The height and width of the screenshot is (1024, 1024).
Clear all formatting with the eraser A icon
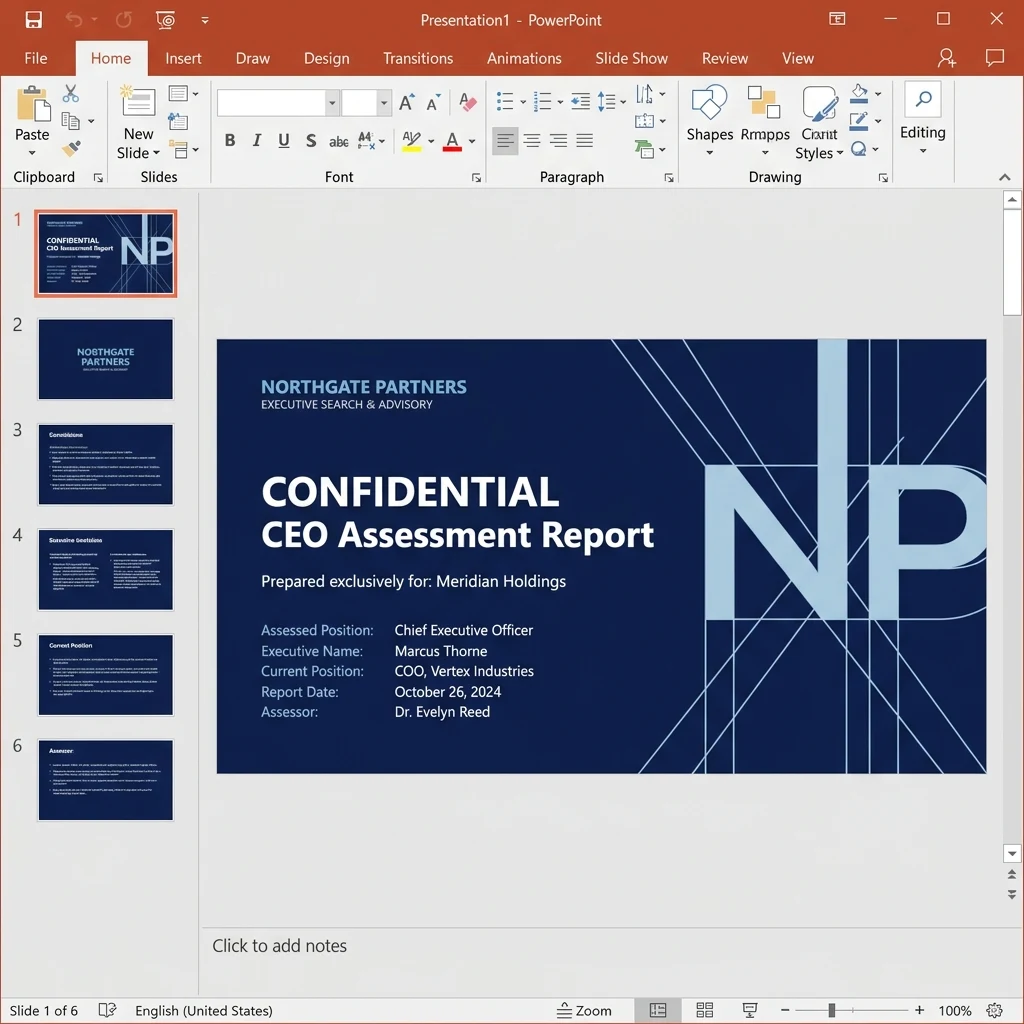point(467,101)
